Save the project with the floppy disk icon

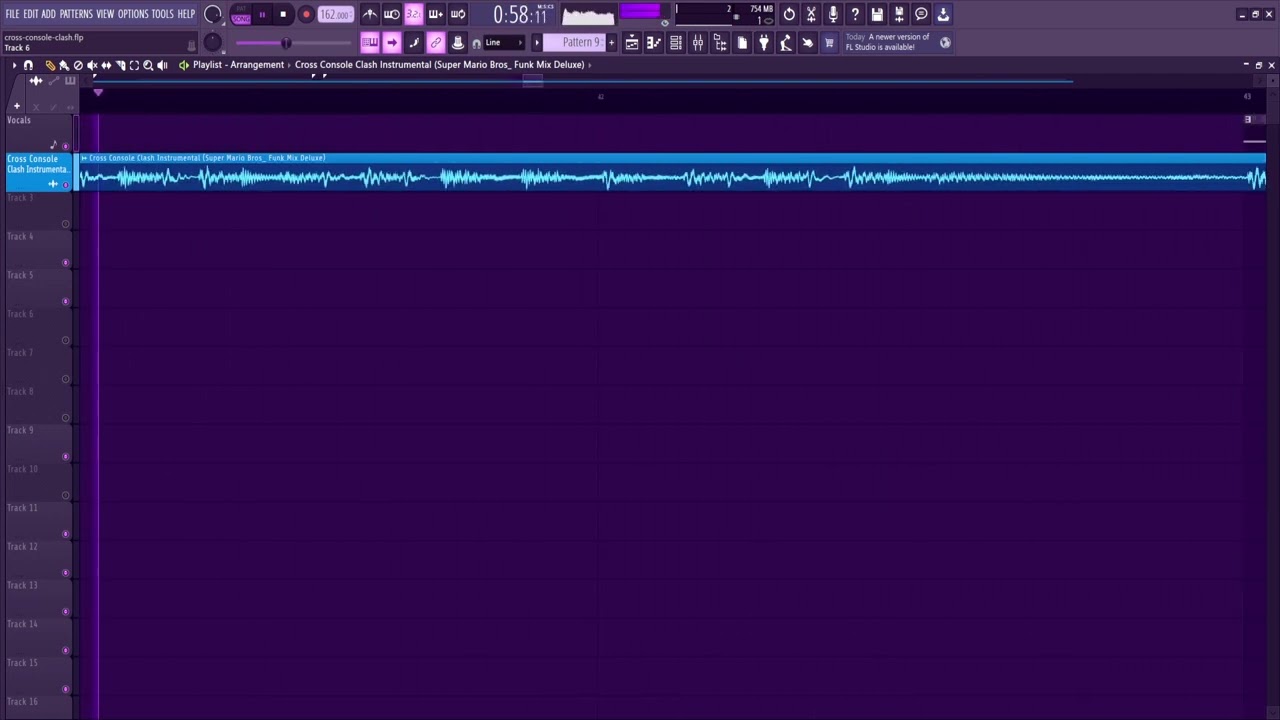click(x=877, y=14)
